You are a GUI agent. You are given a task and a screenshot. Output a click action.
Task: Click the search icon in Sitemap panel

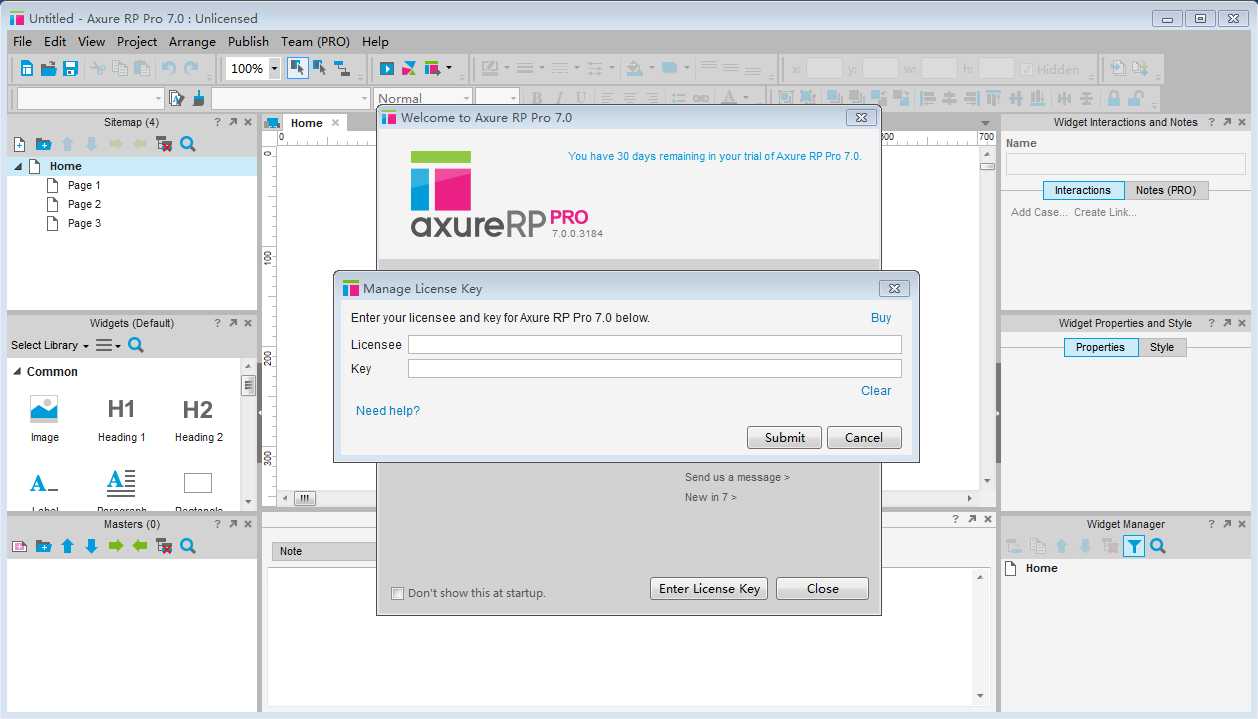pos(187,144)
